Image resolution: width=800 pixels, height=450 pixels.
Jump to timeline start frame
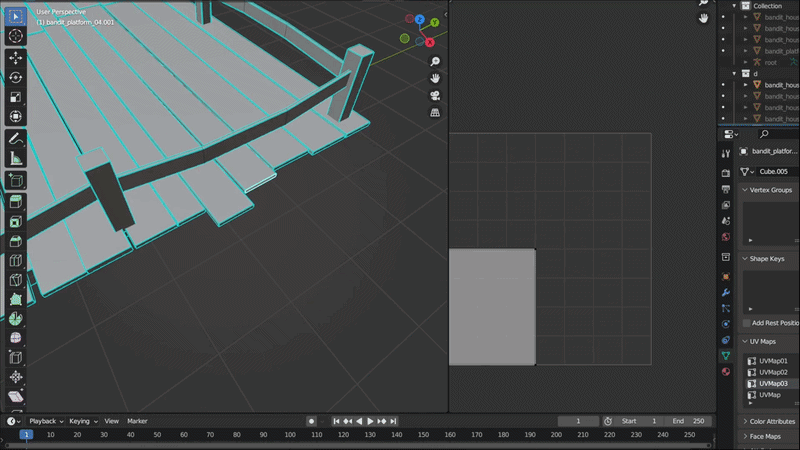tap(336, 421)
